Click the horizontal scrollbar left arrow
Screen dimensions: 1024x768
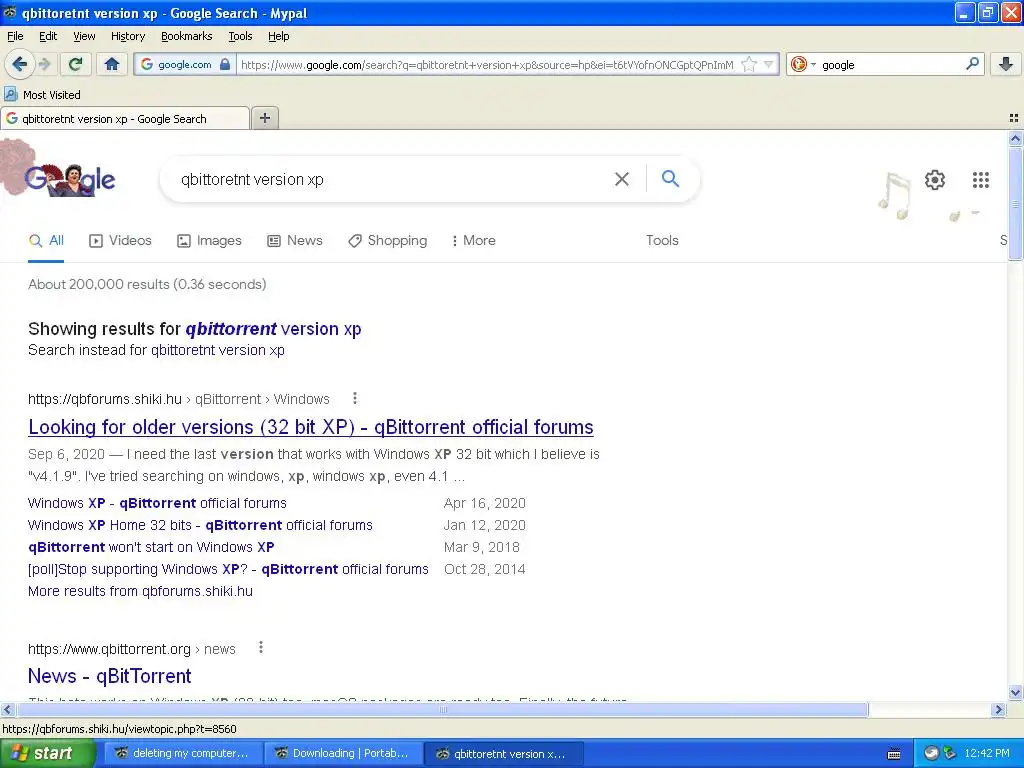click(7, 709)
